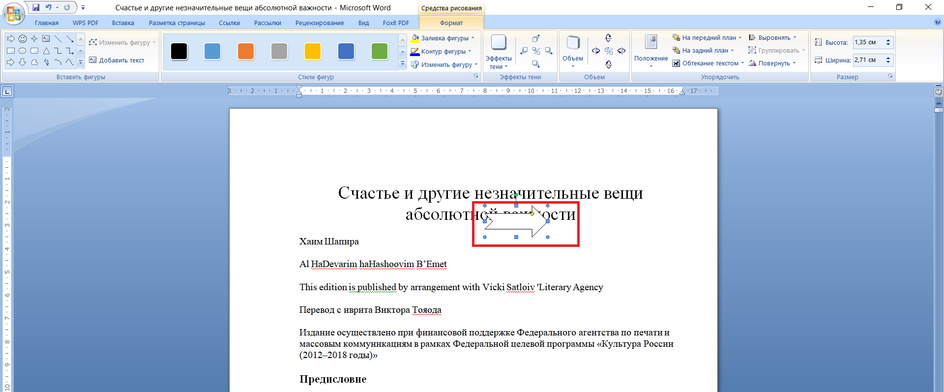Image resolution: width=944 pixels, height=392 pixels.
Task: Tilt the 3-D effect left
Action: point(596,51)
